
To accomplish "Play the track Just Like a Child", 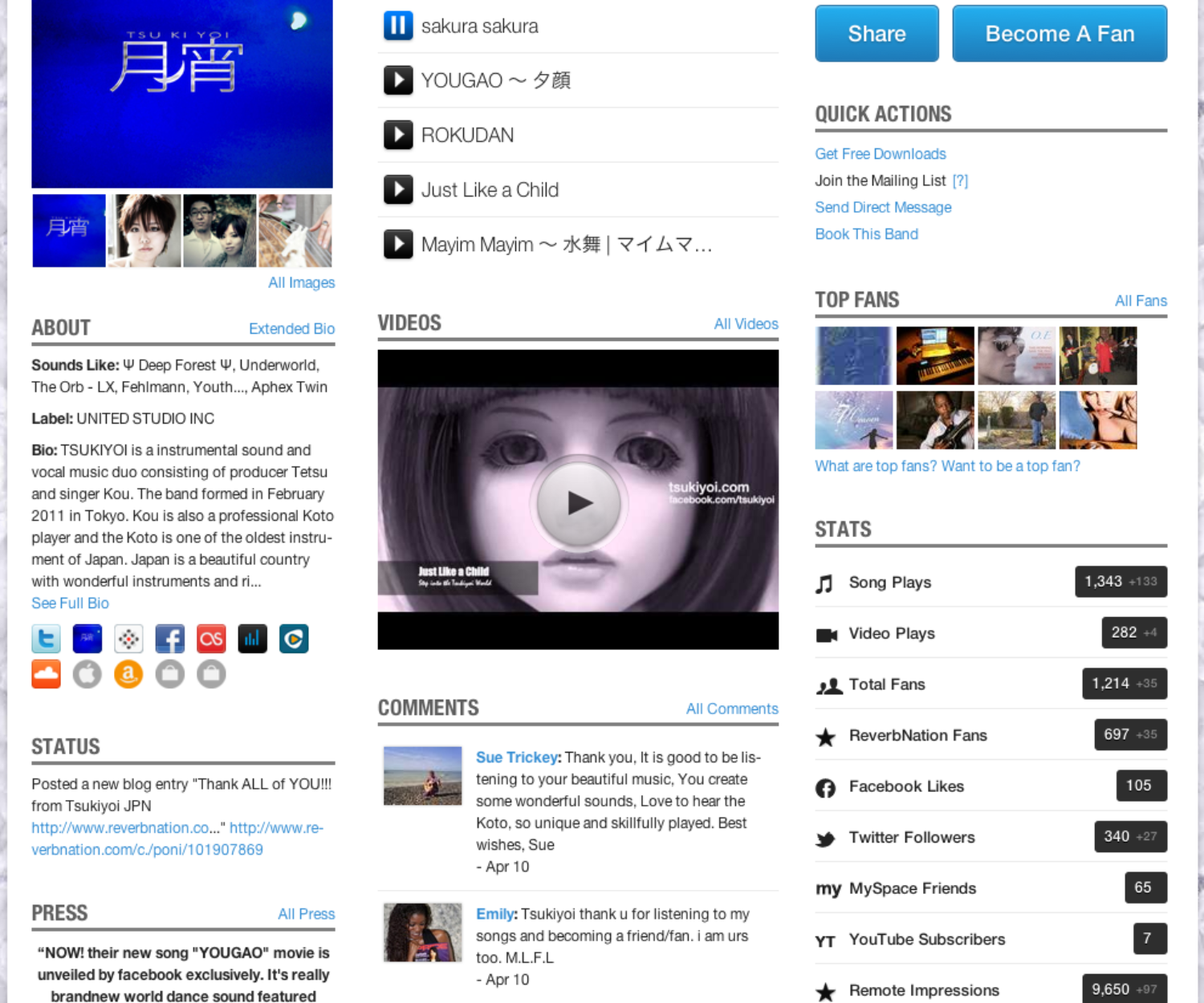I will 398,189.
